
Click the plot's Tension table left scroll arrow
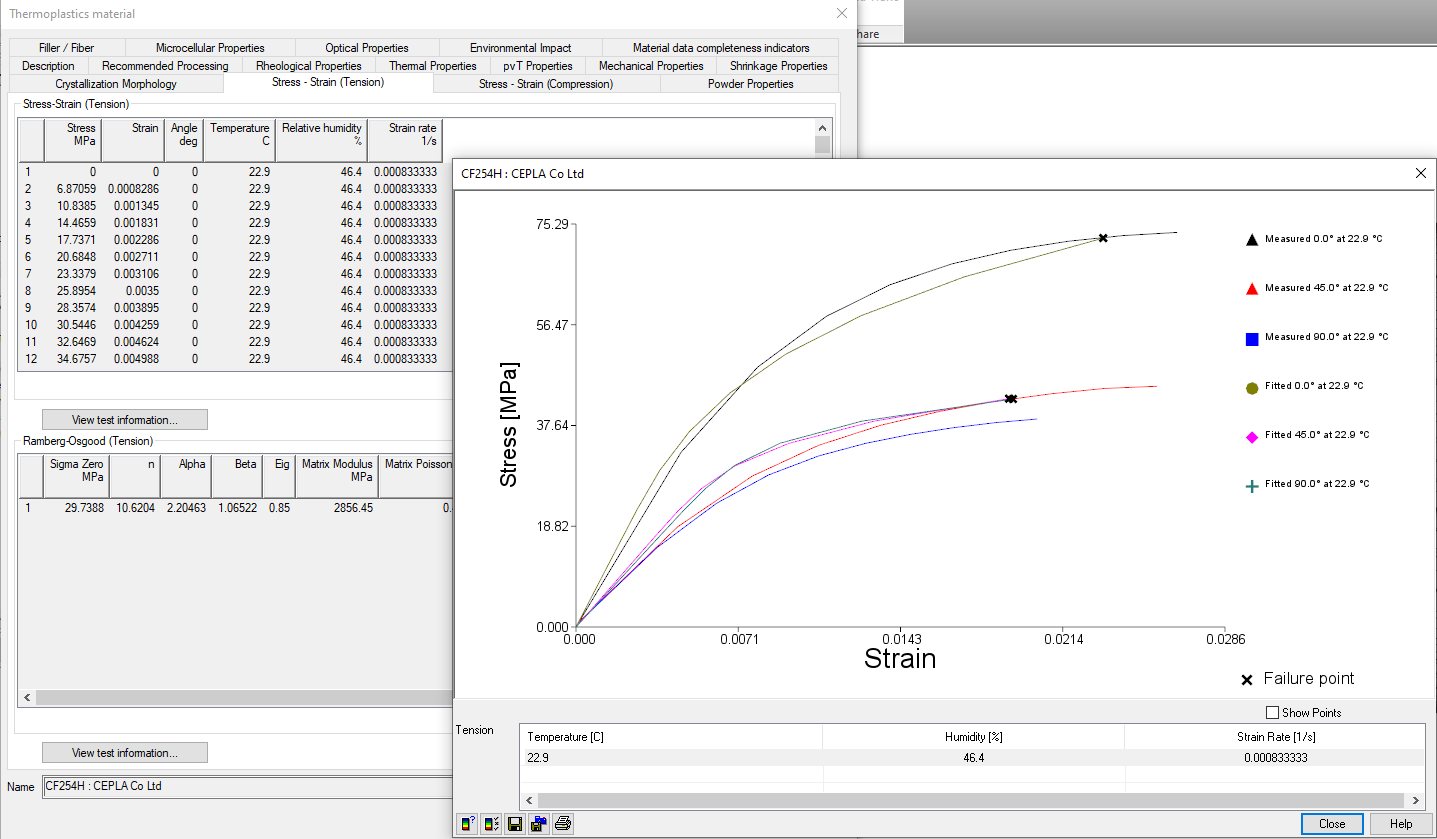coord(528,801)
